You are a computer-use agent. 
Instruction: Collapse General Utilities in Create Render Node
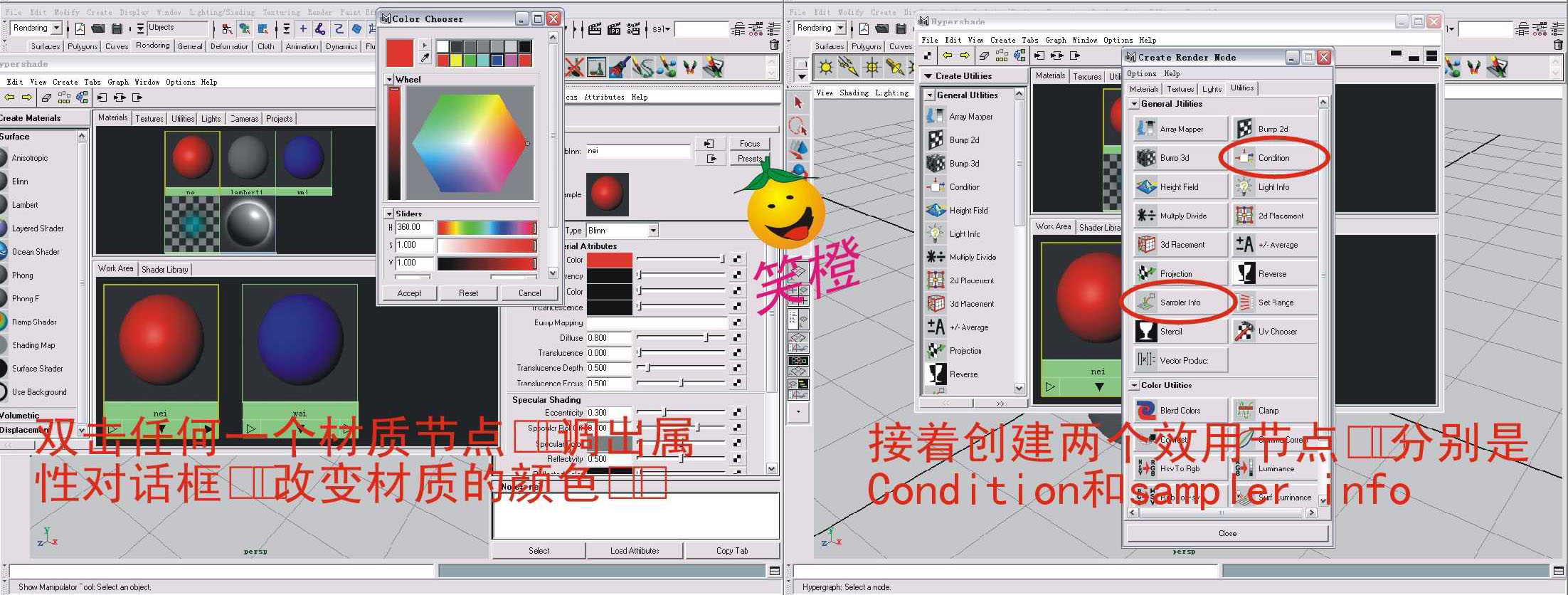[x=1135, y=104]
